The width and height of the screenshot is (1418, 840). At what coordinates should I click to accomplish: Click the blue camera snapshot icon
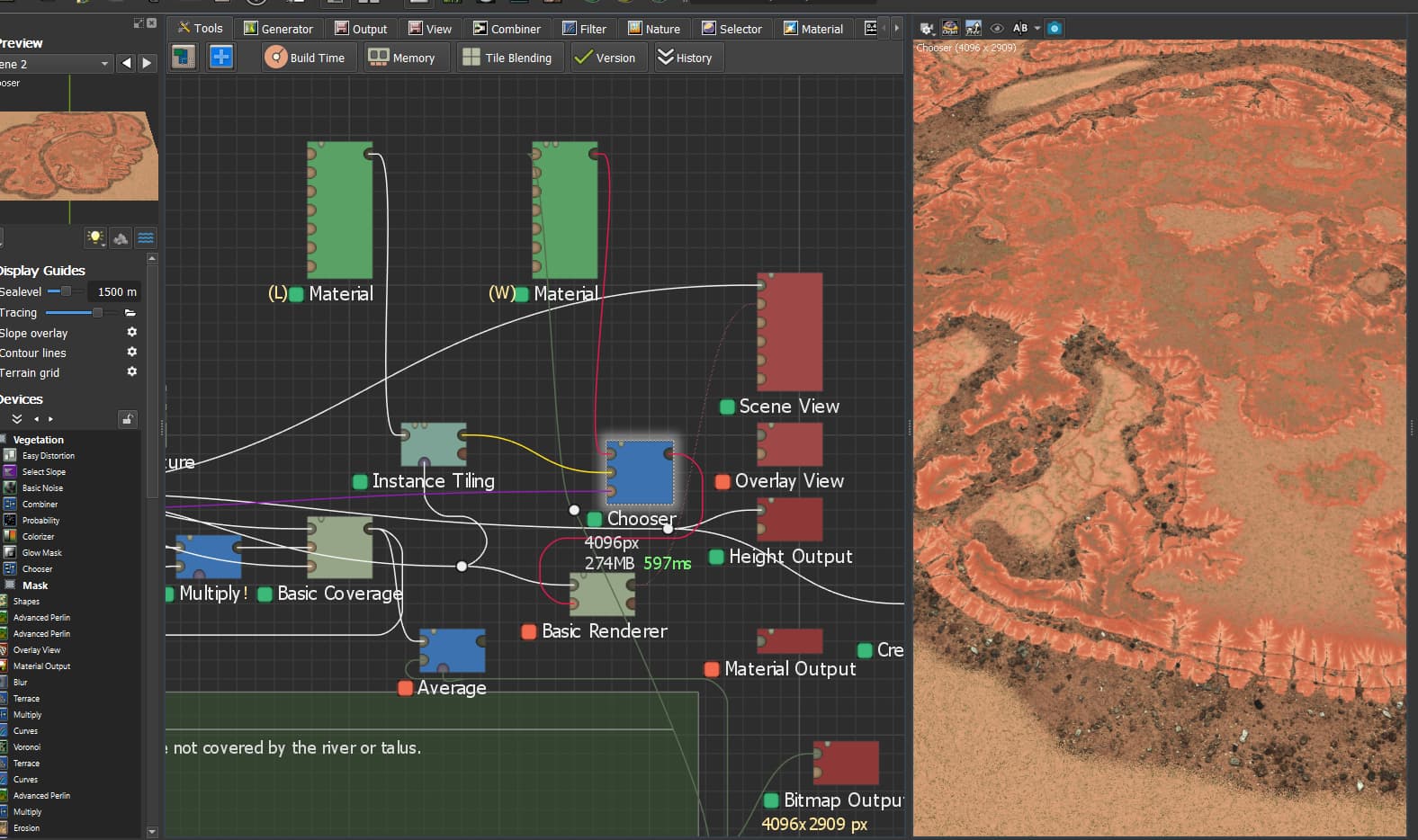pos(1055,29)
